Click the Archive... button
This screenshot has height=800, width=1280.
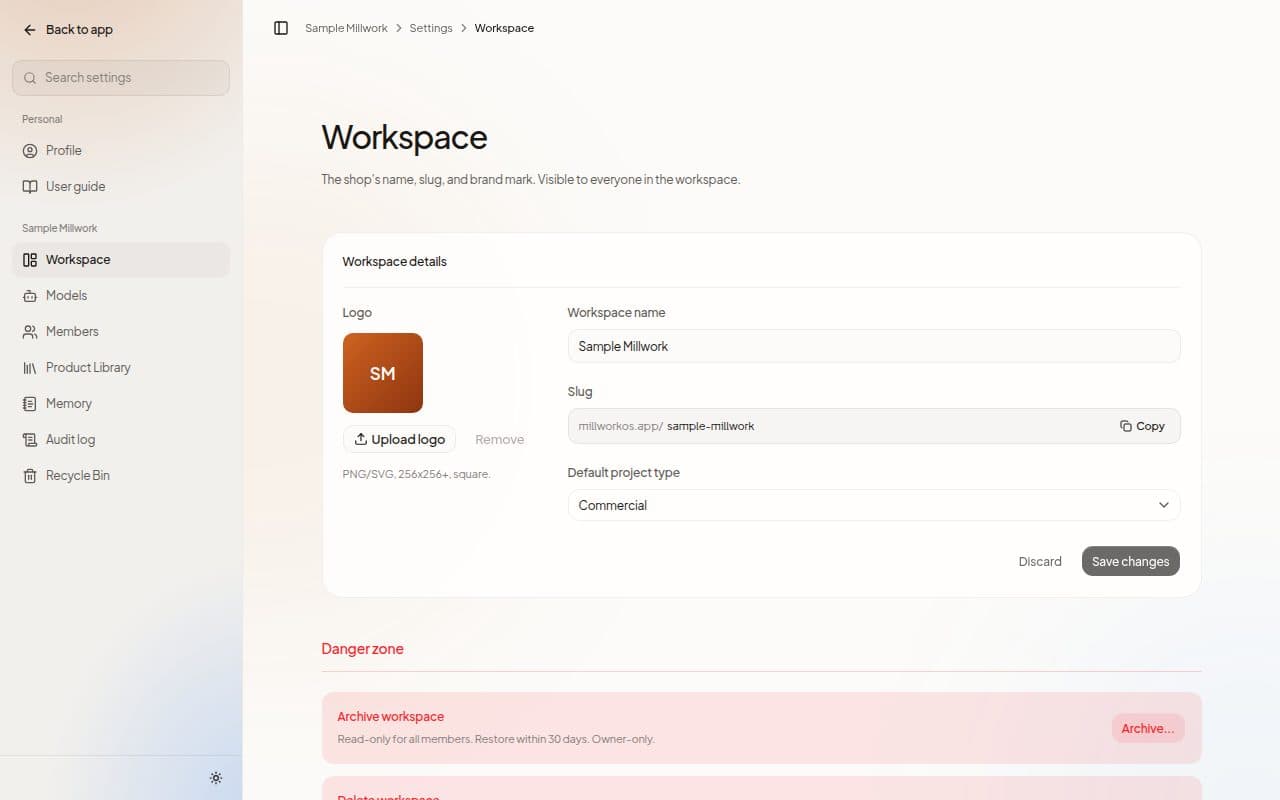pyautogui.click(x=1148, y=728)
